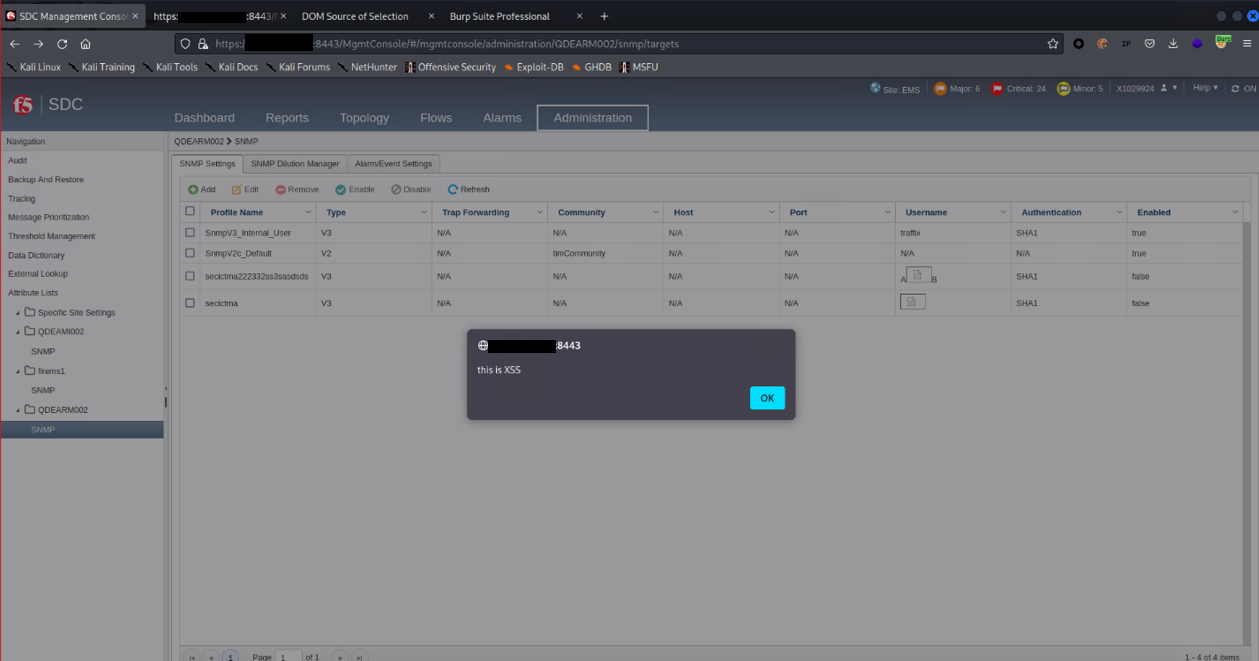This screenshot has width=1259, height=661.
Task: Tick checkbox for SnmpV2c_Default row
Action: pos(190,253)
